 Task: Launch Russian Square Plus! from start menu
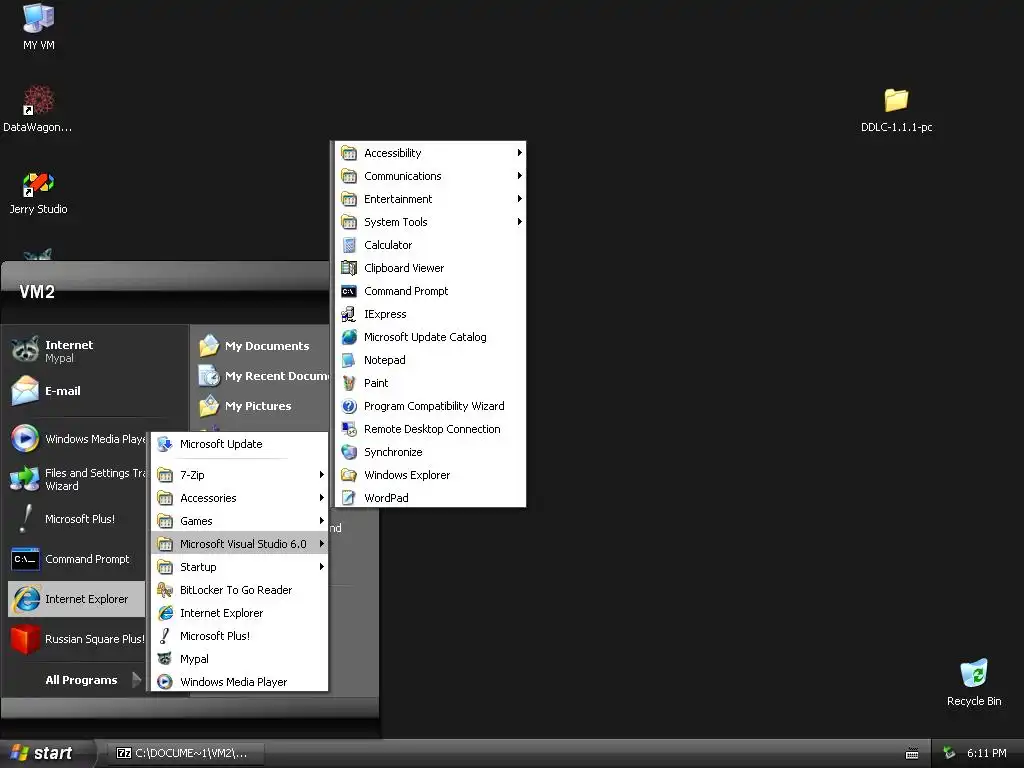point(77,639)
